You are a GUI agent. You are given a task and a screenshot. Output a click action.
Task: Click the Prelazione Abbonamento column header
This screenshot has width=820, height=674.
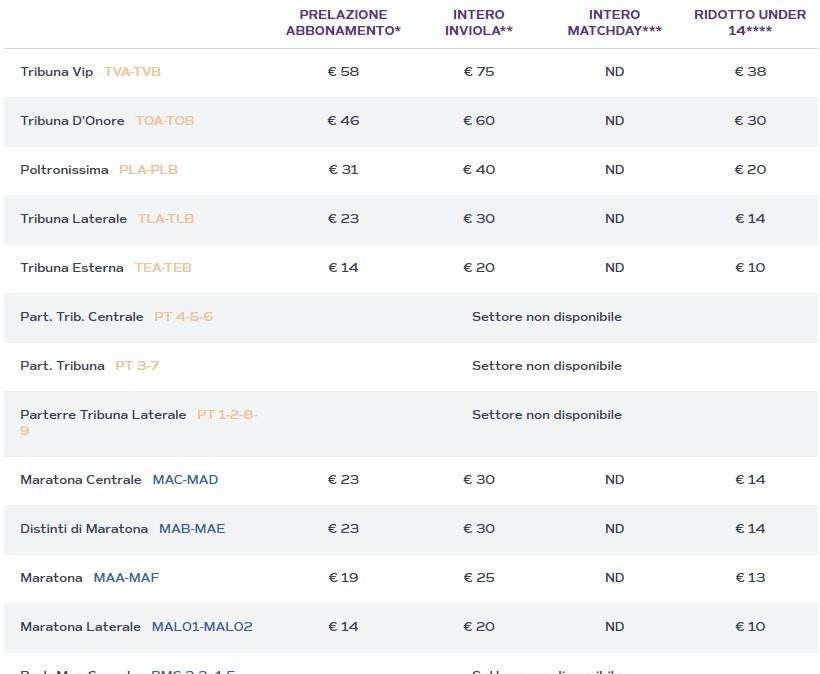(x=343, y=22)
